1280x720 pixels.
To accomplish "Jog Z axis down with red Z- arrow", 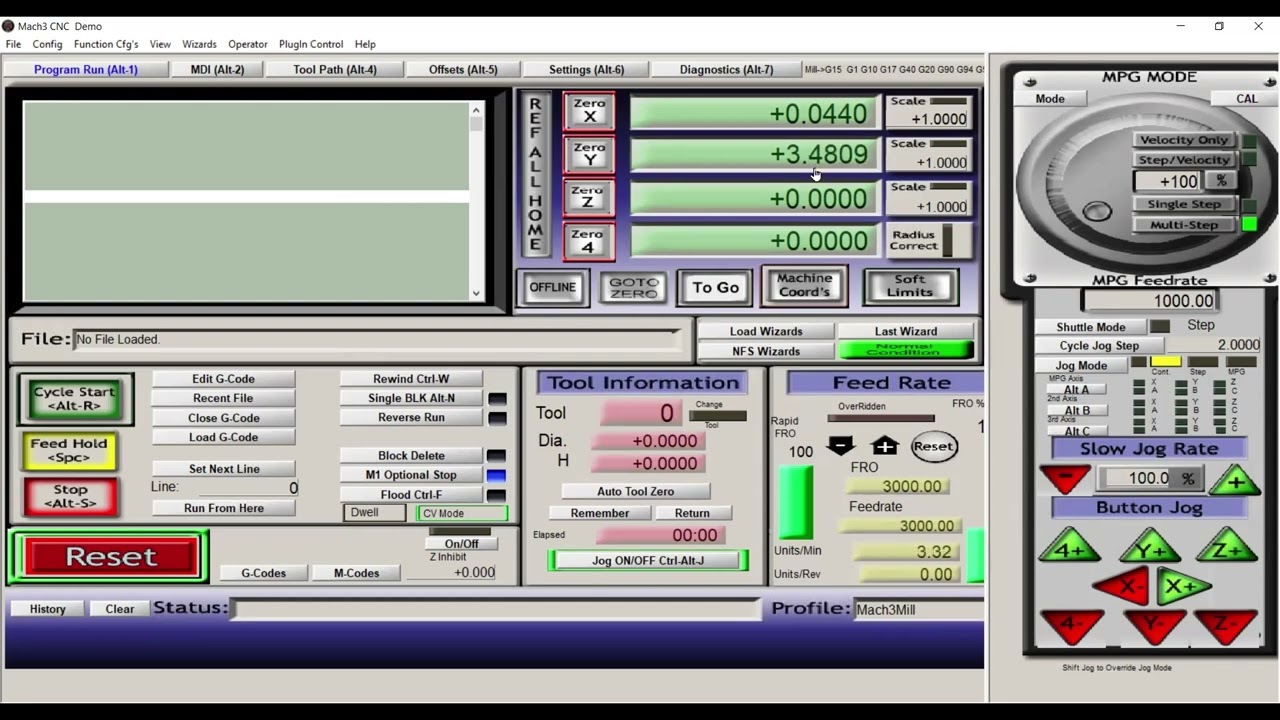I will [x=1227, y=627].
